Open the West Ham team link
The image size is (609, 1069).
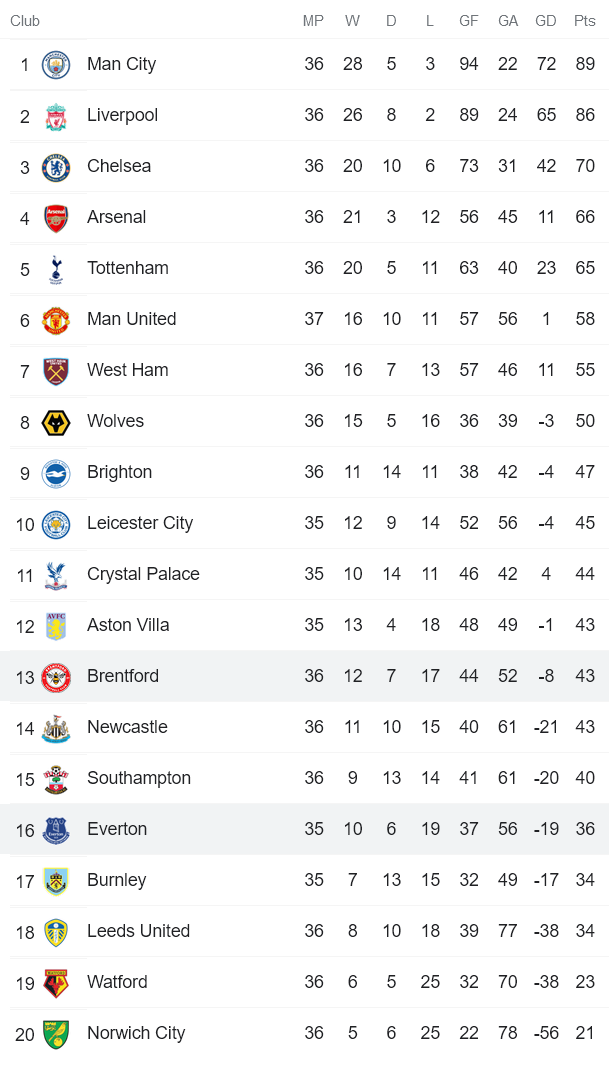click(x=127, y=370)
